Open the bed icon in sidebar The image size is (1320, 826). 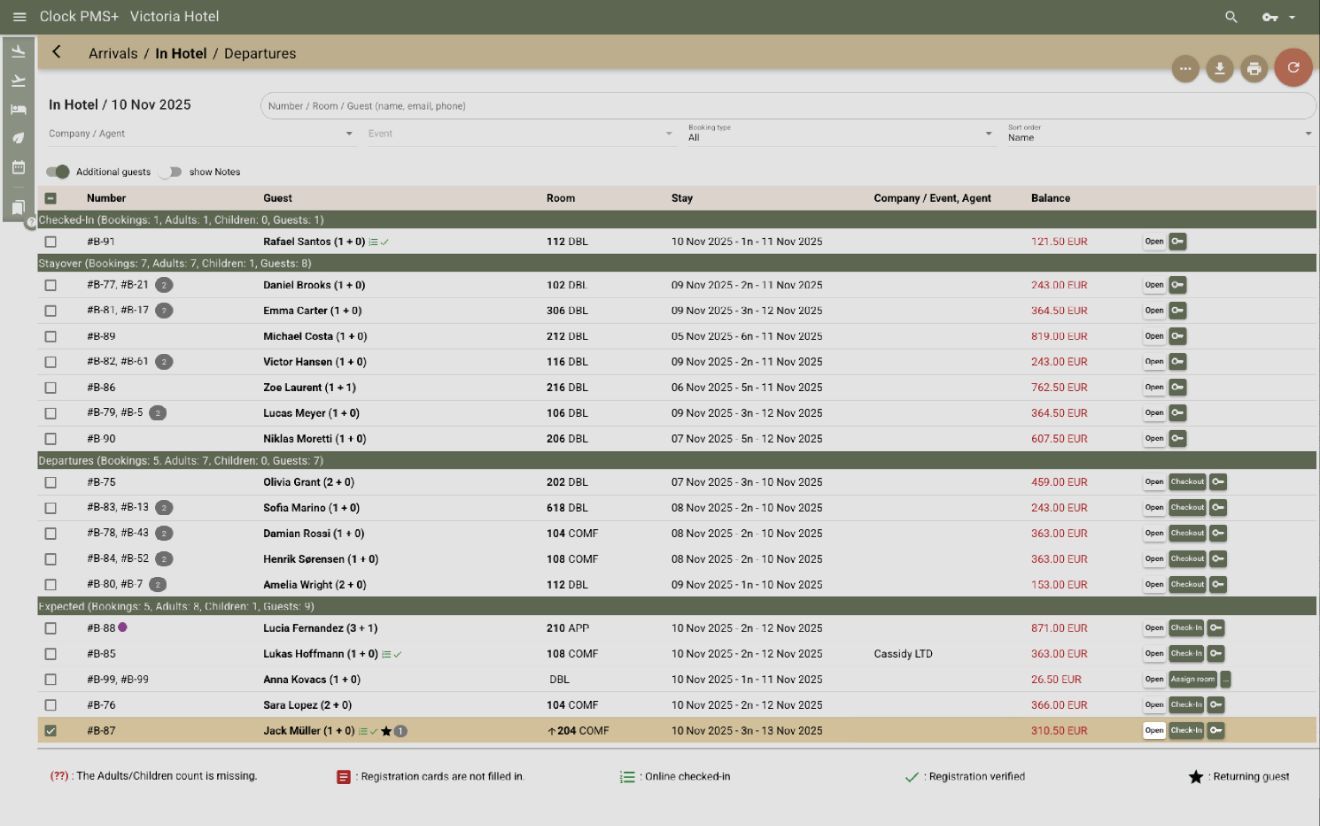tap(18, 110)
